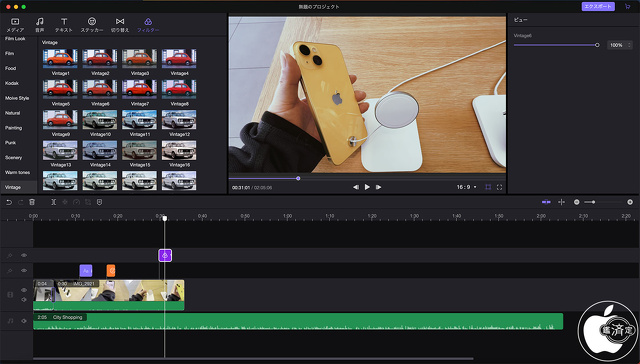Open the 切り替え transitions tab

click(120, 25)
